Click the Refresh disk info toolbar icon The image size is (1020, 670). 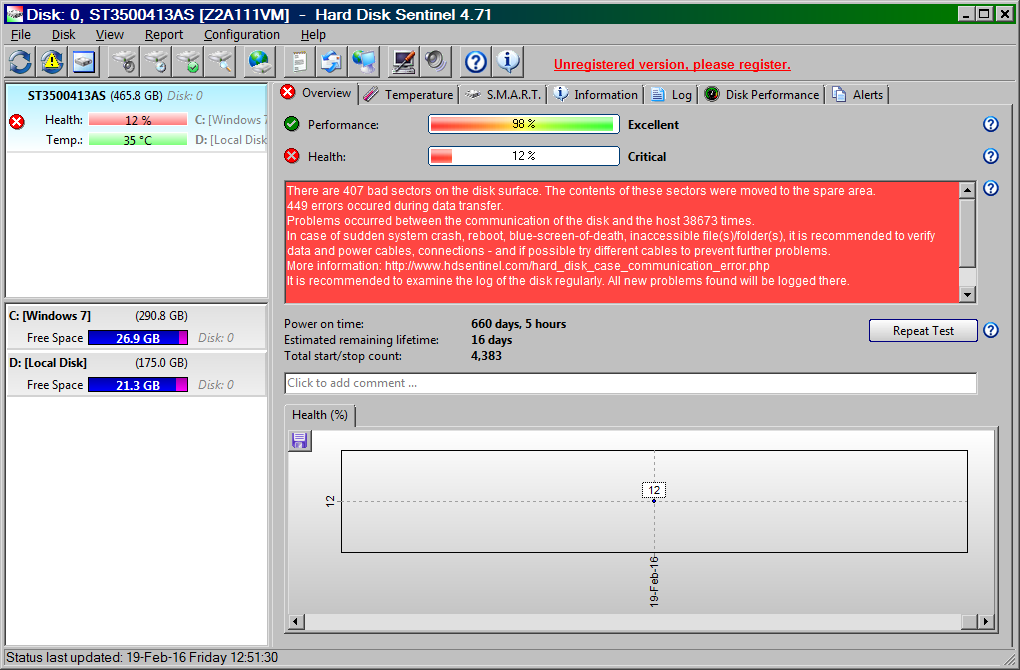pos(20,62)
